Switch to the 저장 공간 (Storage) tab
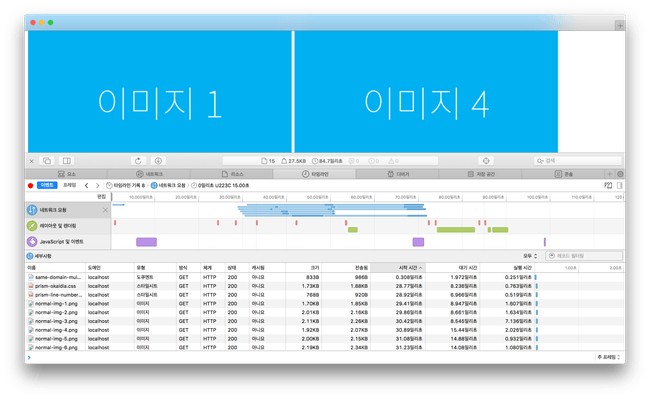 click(481, 174)
